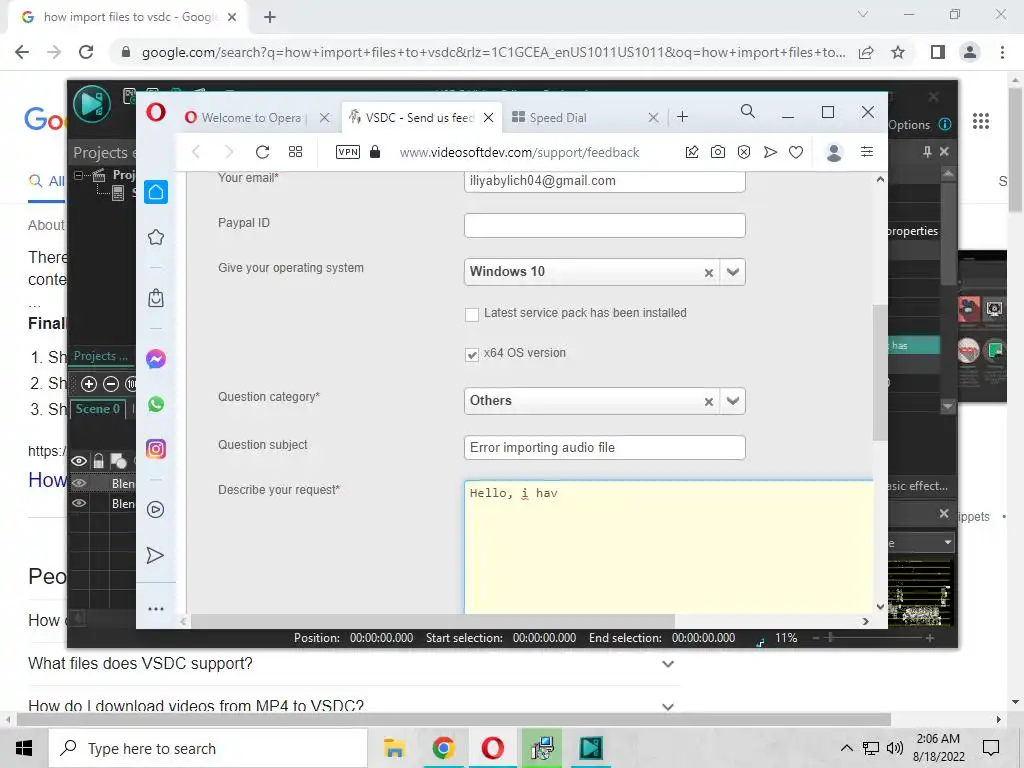Open the Question category dropdown arrow

(x=733, y=401)
